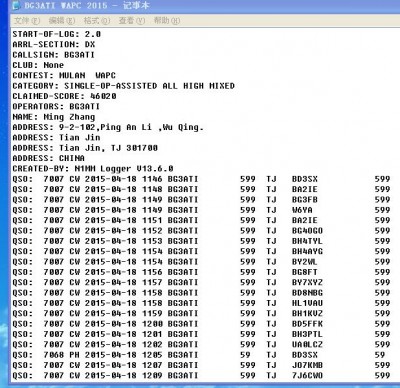
Task: Click the START-OF-LOG: 2.0 line
Action: click(57, 34)
